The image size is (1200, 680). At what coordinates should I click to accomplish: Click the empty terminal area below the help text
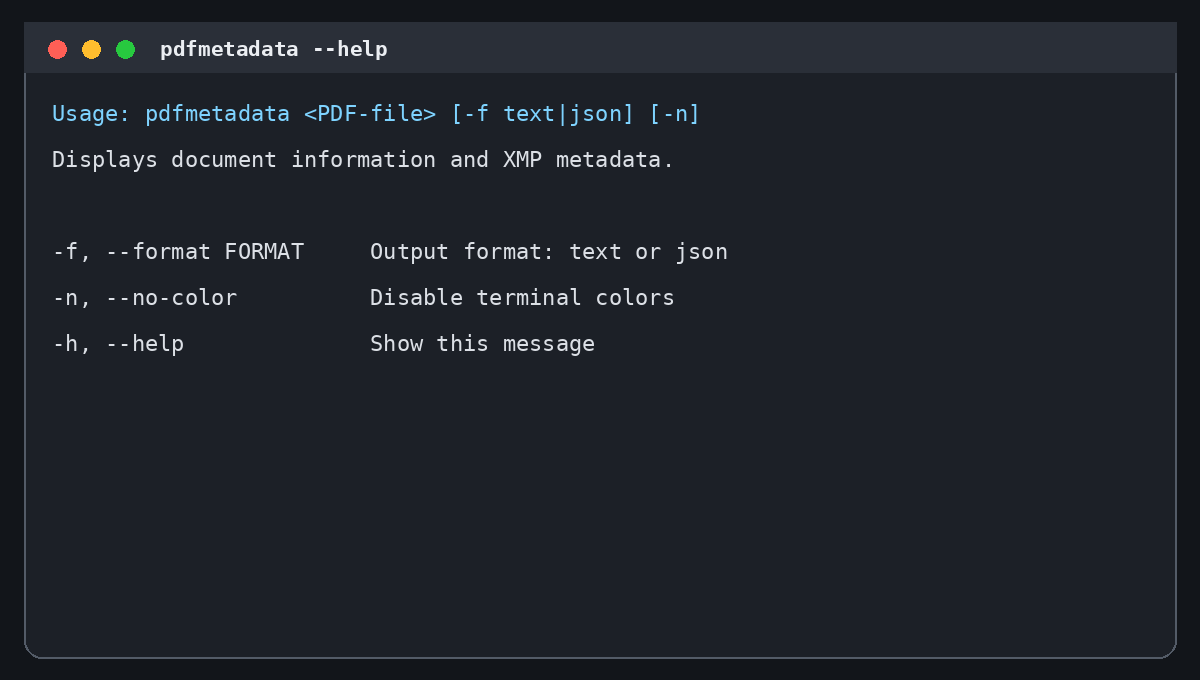pos(600,500)
